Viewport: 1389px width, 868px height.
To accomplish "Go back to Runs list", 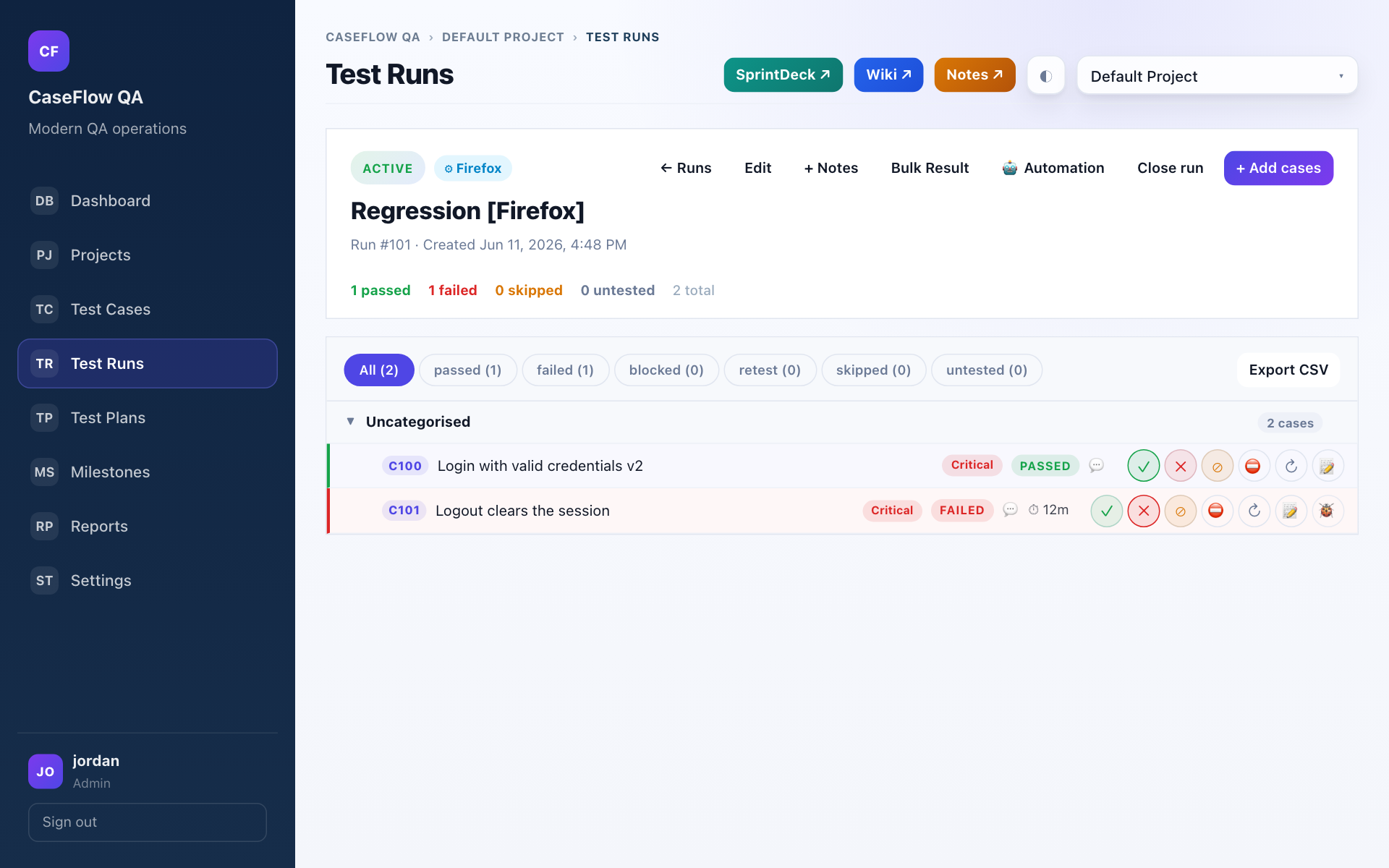I will coord(686,168).
